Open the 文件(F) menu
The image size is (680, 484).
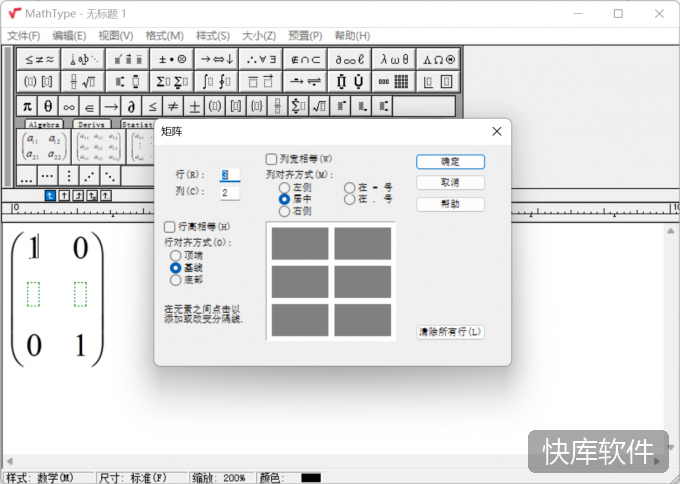[x=24, y=36]
